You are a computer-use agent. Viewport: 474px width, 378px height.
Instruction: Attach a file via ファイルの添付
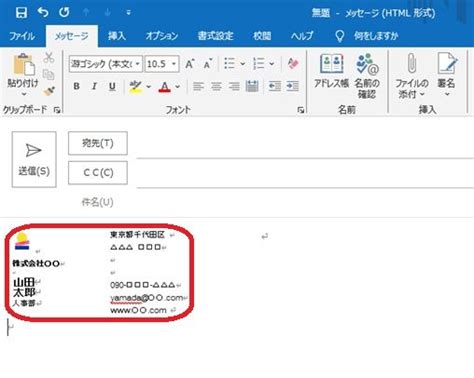point(412,76)
